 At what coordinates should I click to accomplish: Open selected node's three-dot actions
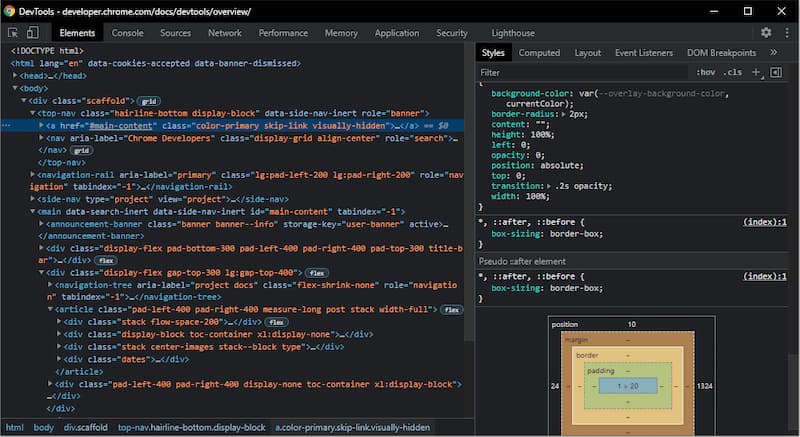[x=6, y=125]
